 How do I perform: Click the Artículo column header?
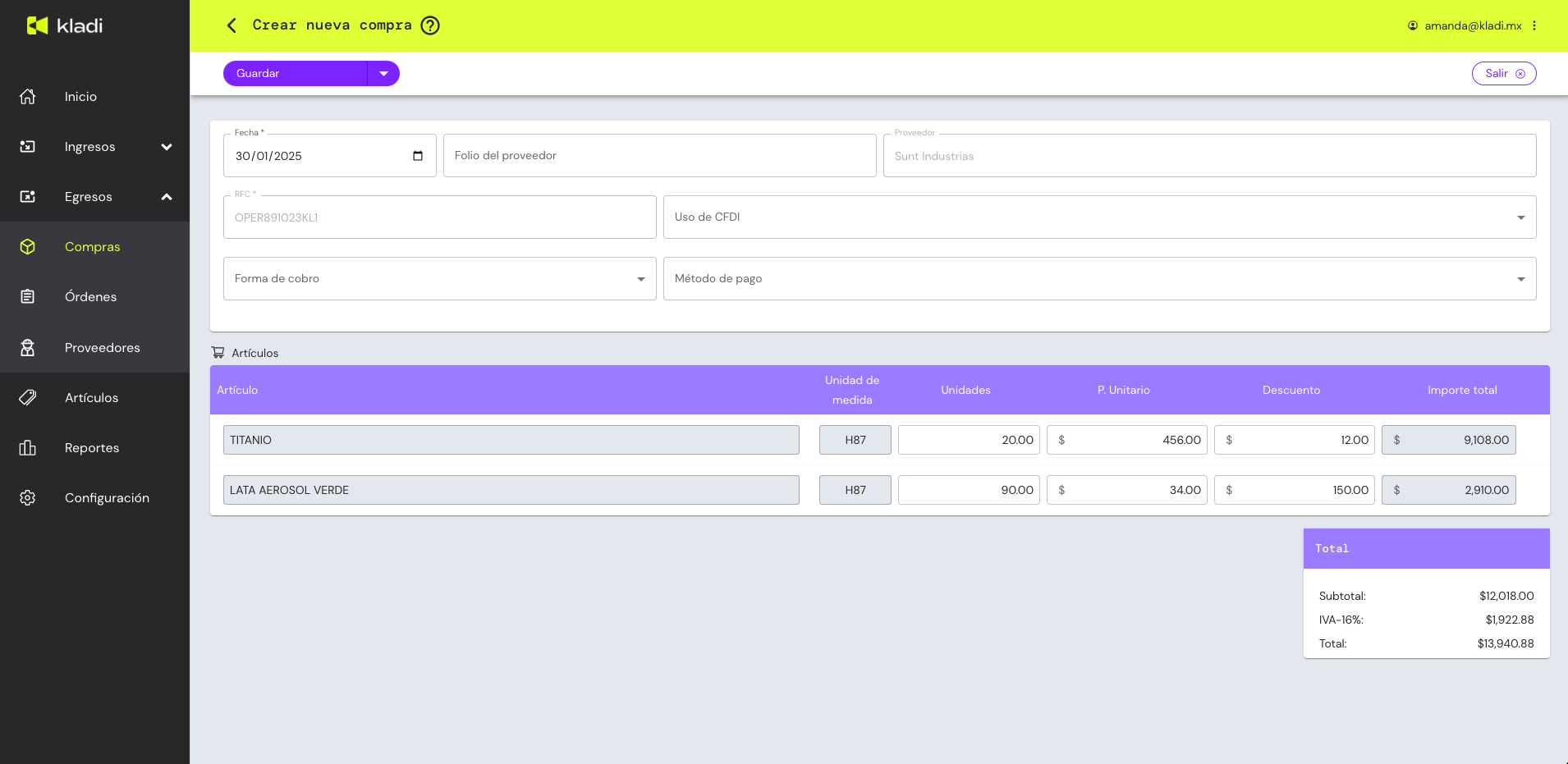pos(237,390)
